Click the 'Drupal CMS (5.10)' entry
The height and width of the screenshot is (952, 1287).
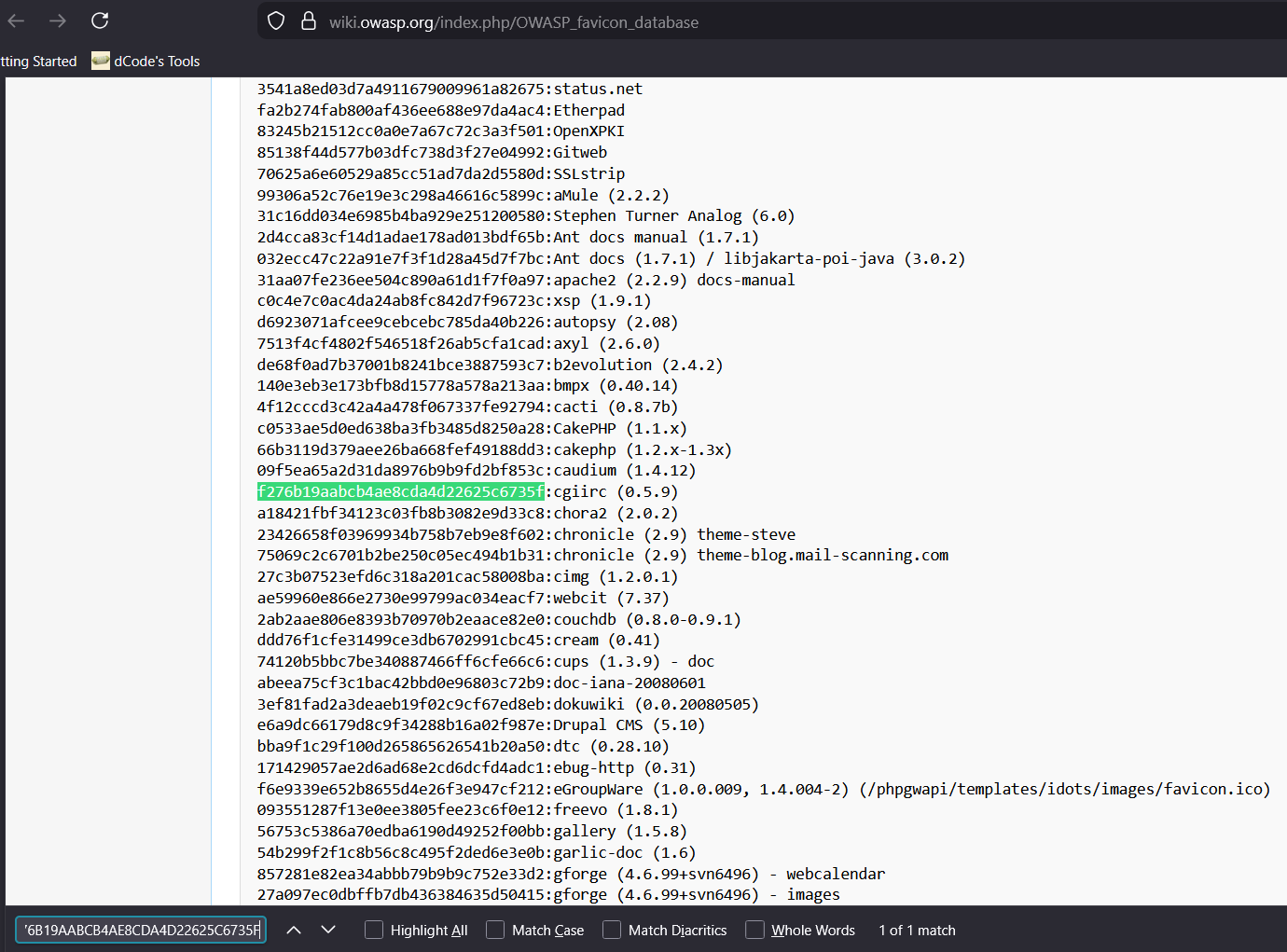[x=630, y=725]
